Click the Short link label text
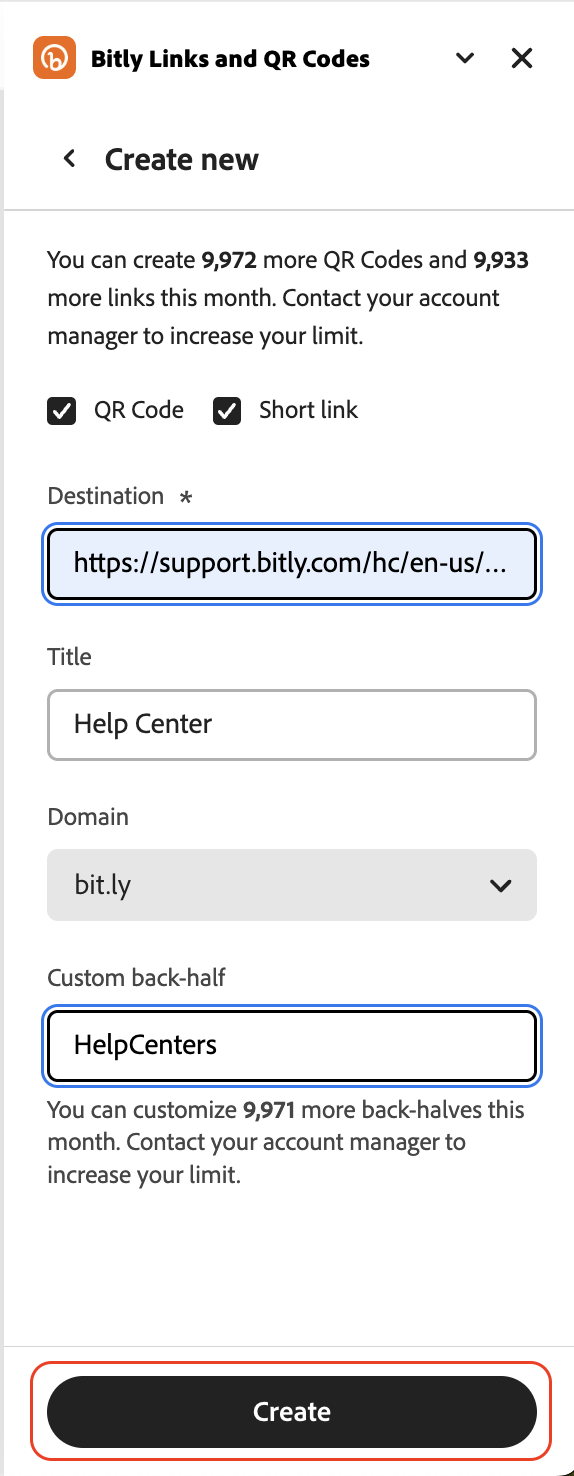 308,410
